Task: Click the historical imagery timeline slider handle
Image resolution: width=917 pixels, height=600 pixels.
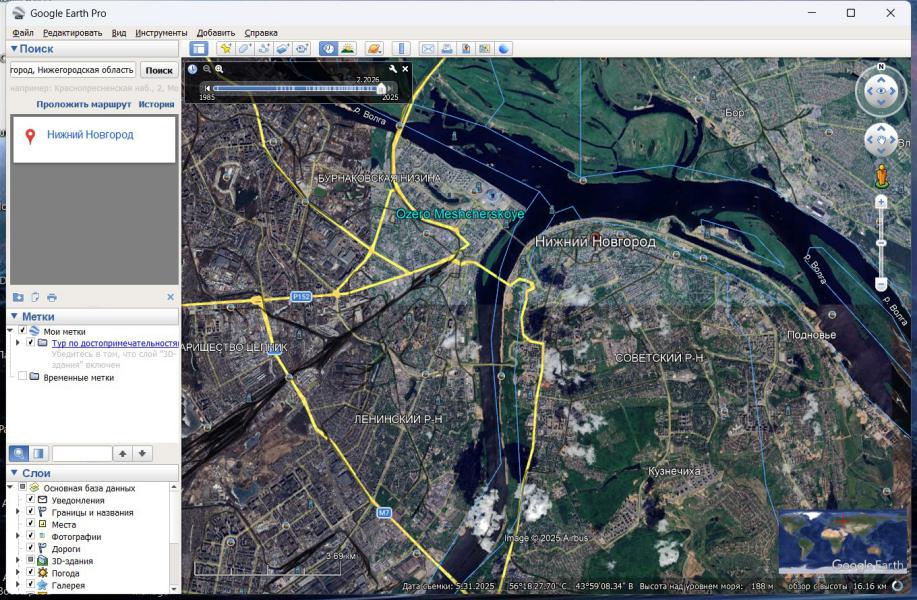Action: coord(381,88)
